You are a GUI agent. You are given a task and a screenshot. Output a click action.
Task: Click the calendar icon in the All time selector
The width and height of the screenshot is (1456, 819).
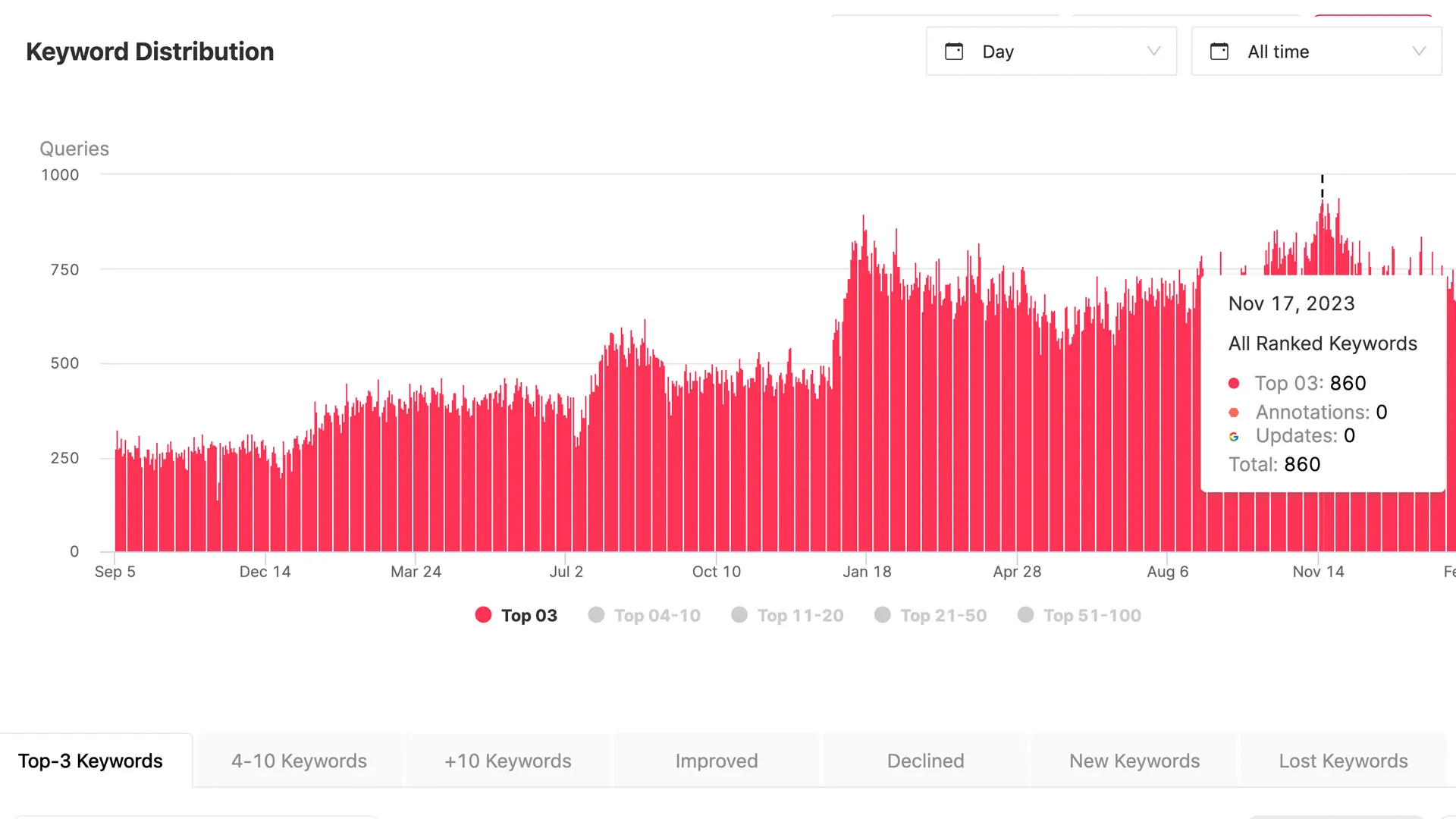(x=1220, y=51)
